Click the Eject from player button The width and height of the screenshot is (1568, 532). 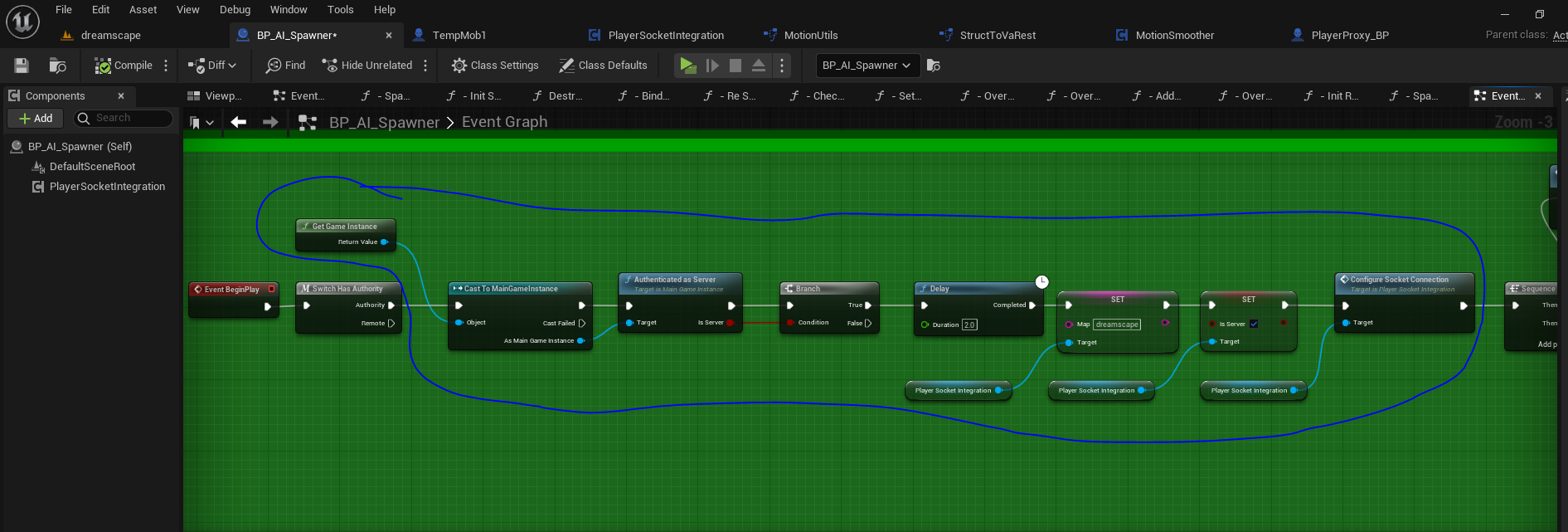(759, 66)
